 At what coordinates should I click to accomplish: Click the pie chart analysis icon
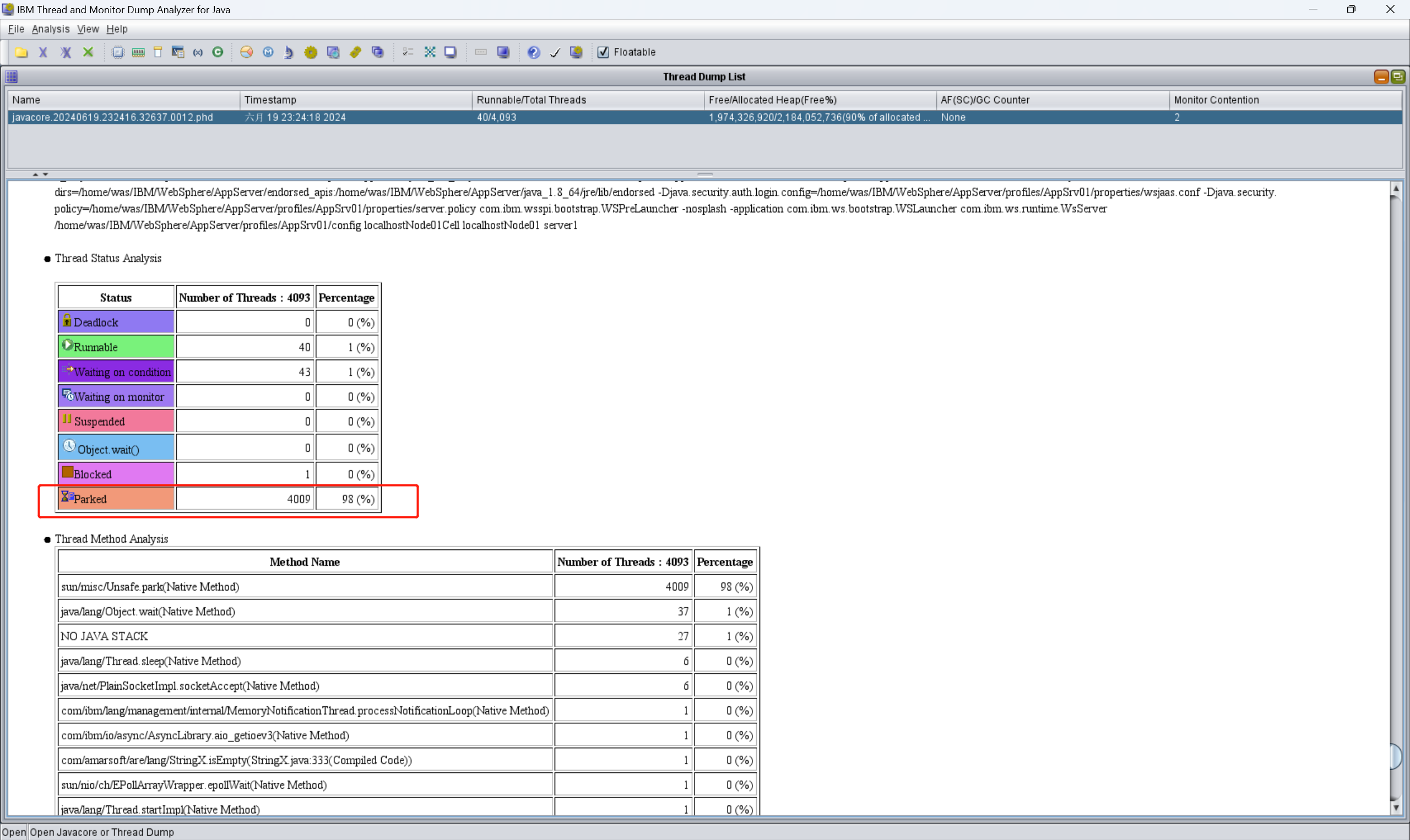tap(246, 52)
